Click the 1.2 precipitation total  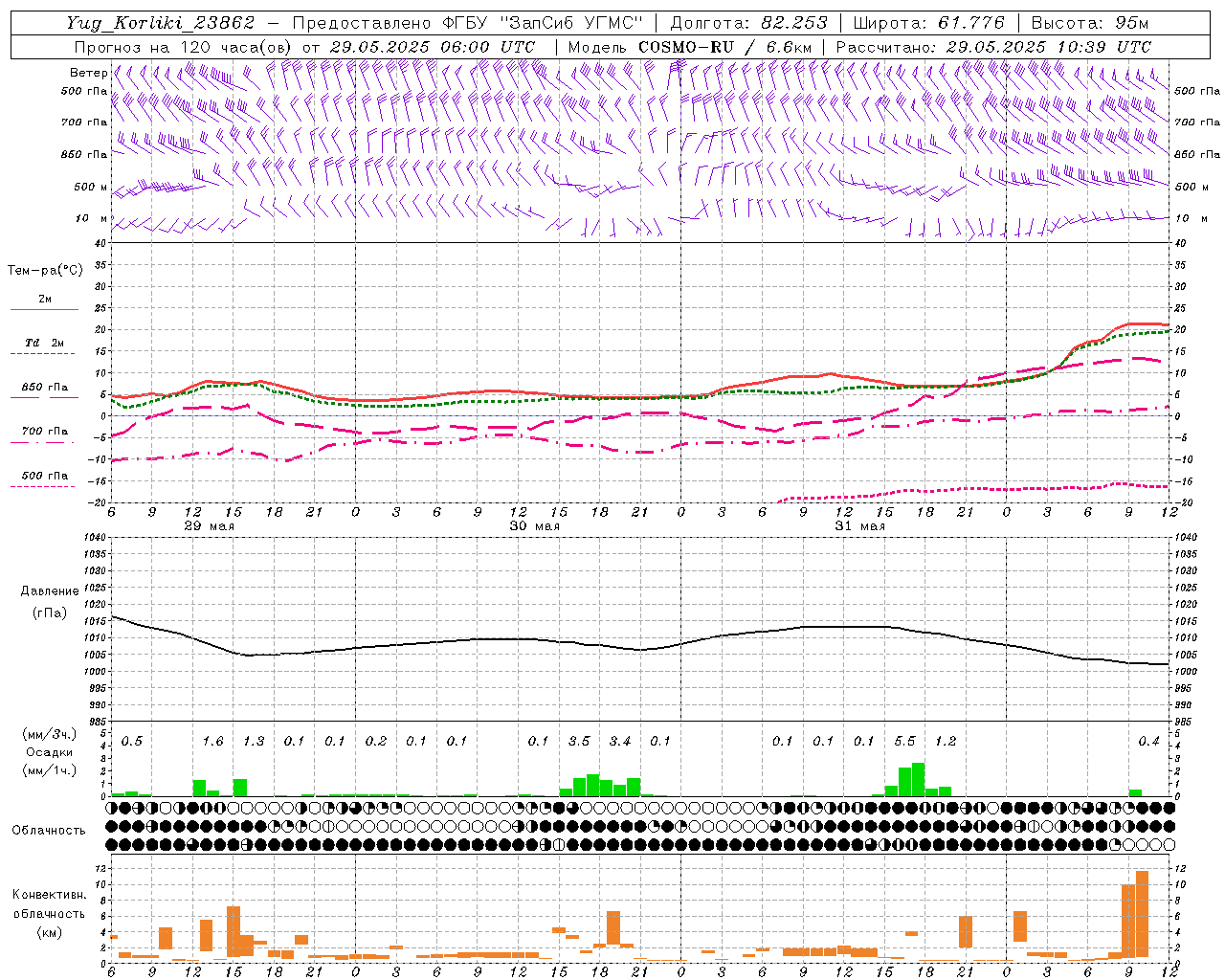(x=946, y=742)
